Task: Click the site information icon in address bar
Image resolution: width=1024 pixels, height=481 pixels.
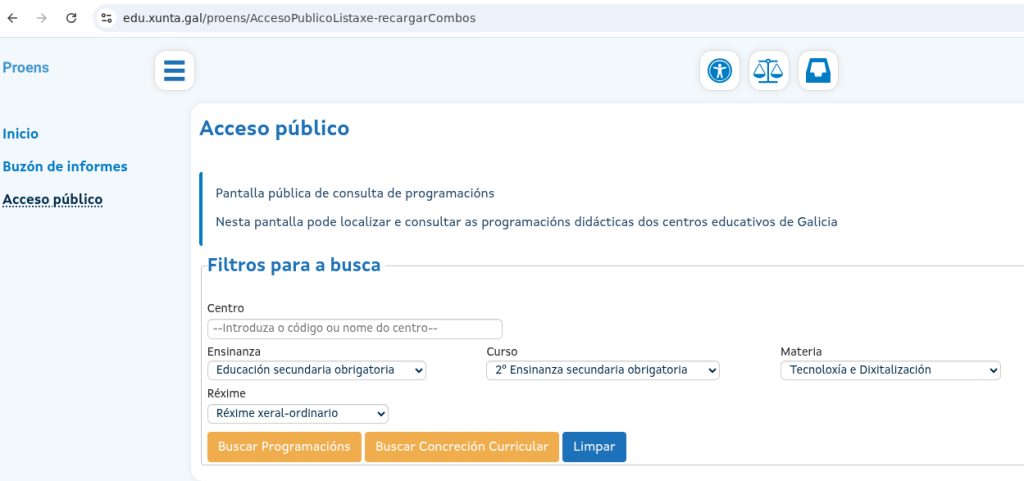Action: point(107,18)
